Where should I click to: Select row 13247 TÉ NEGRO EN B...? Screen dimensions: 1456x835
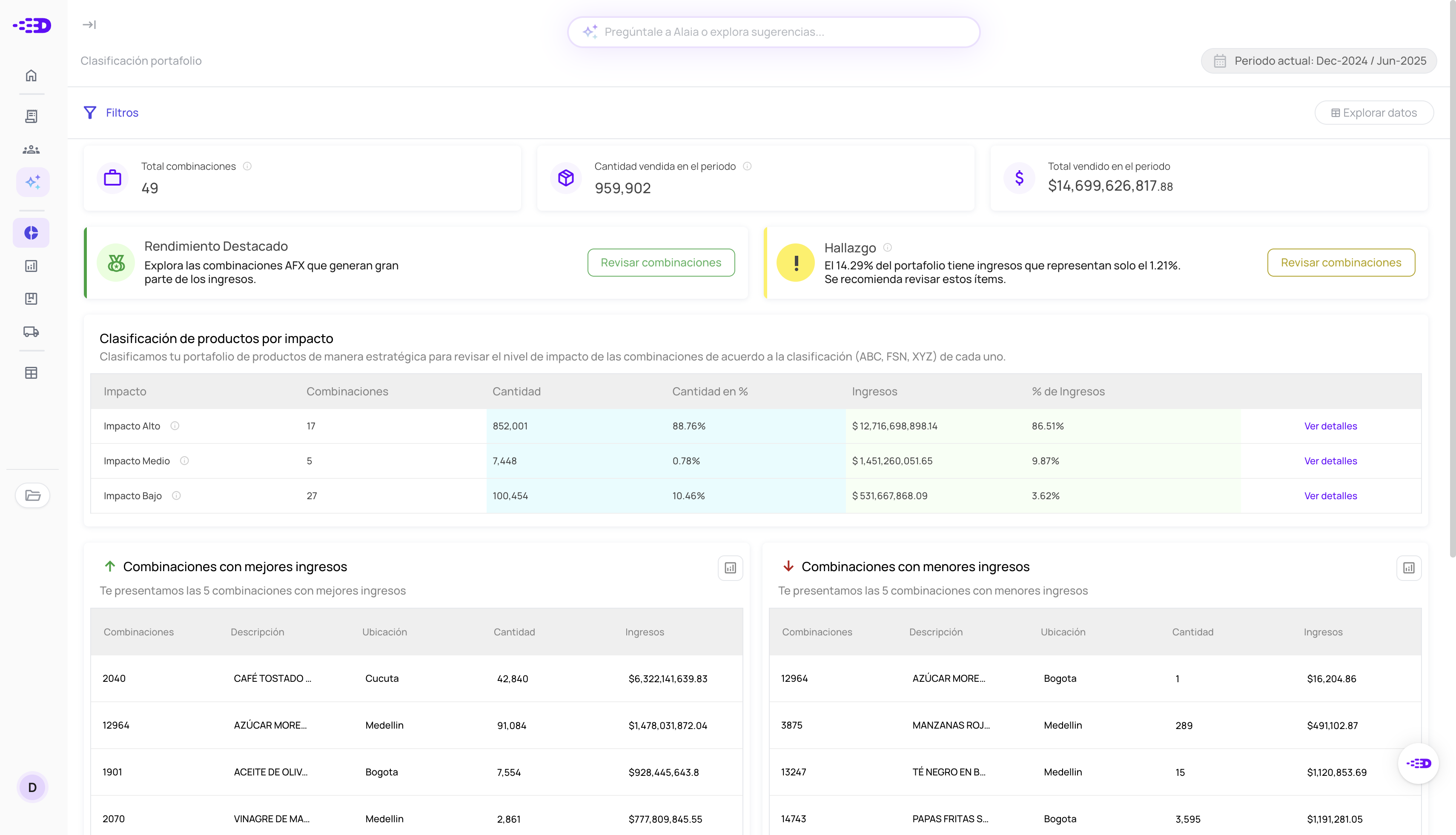pyautogui.click(x=1095, y=772)
